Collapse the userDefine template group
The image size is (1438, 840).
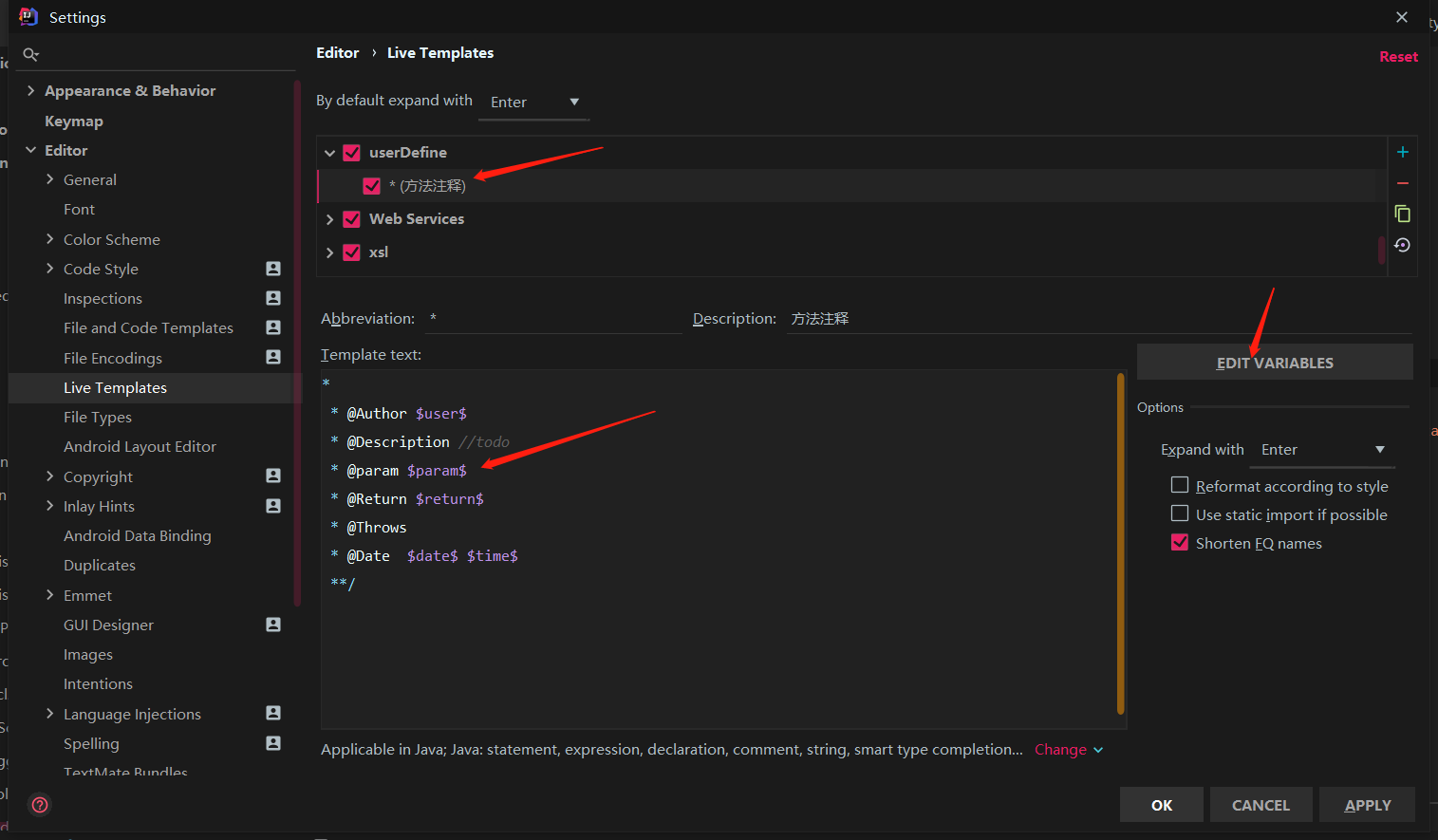329,153
